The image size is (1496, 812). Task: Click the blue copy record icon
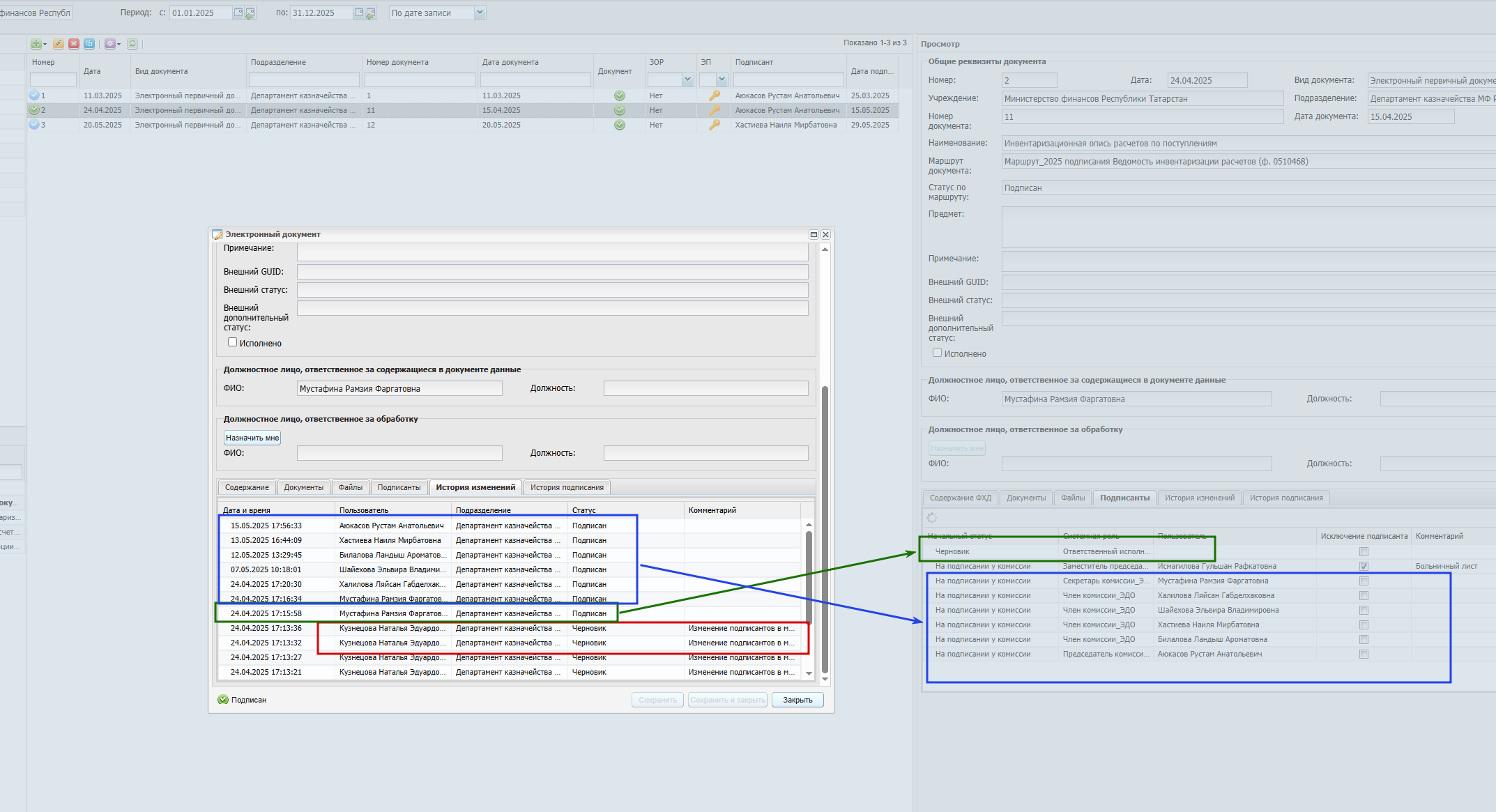[x=89, y=44]
